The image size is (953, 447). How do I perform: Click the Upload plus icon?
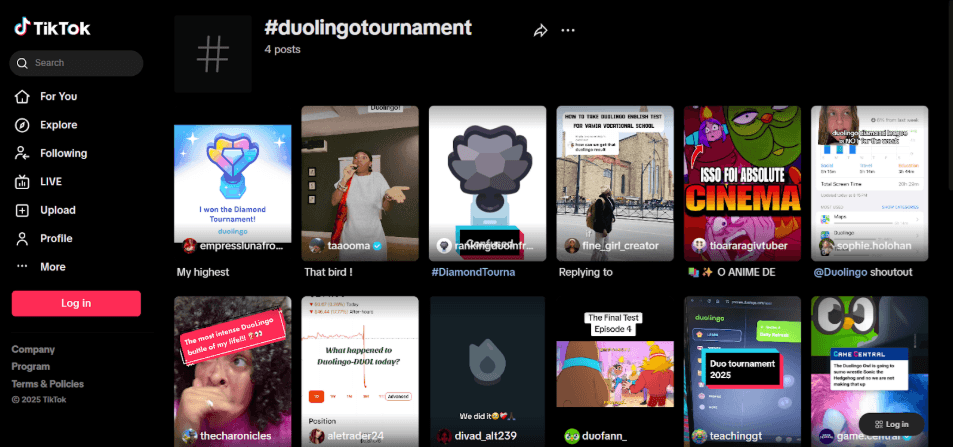pos(22,210)
